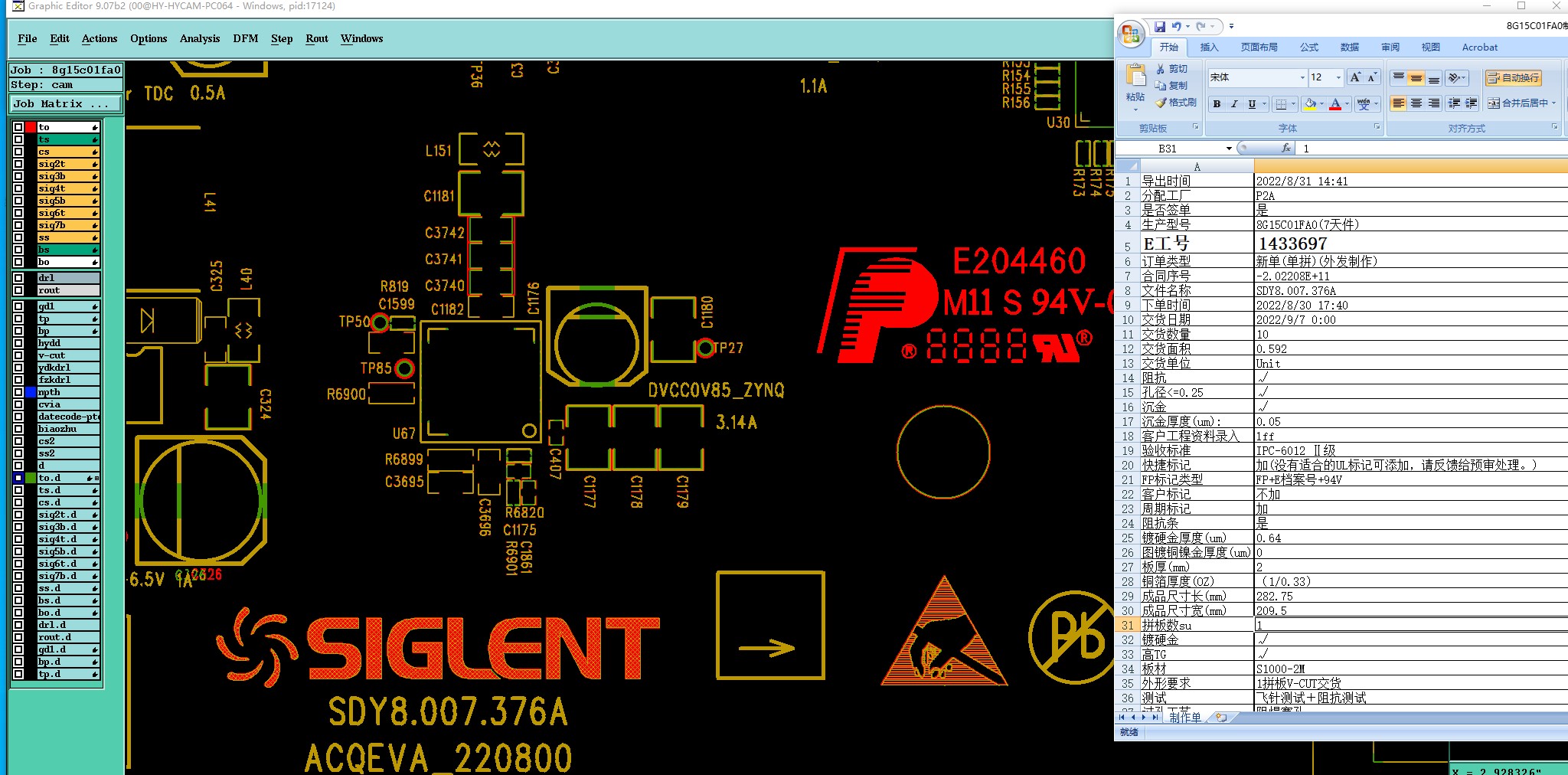Undo the last Excel action

1177,26
